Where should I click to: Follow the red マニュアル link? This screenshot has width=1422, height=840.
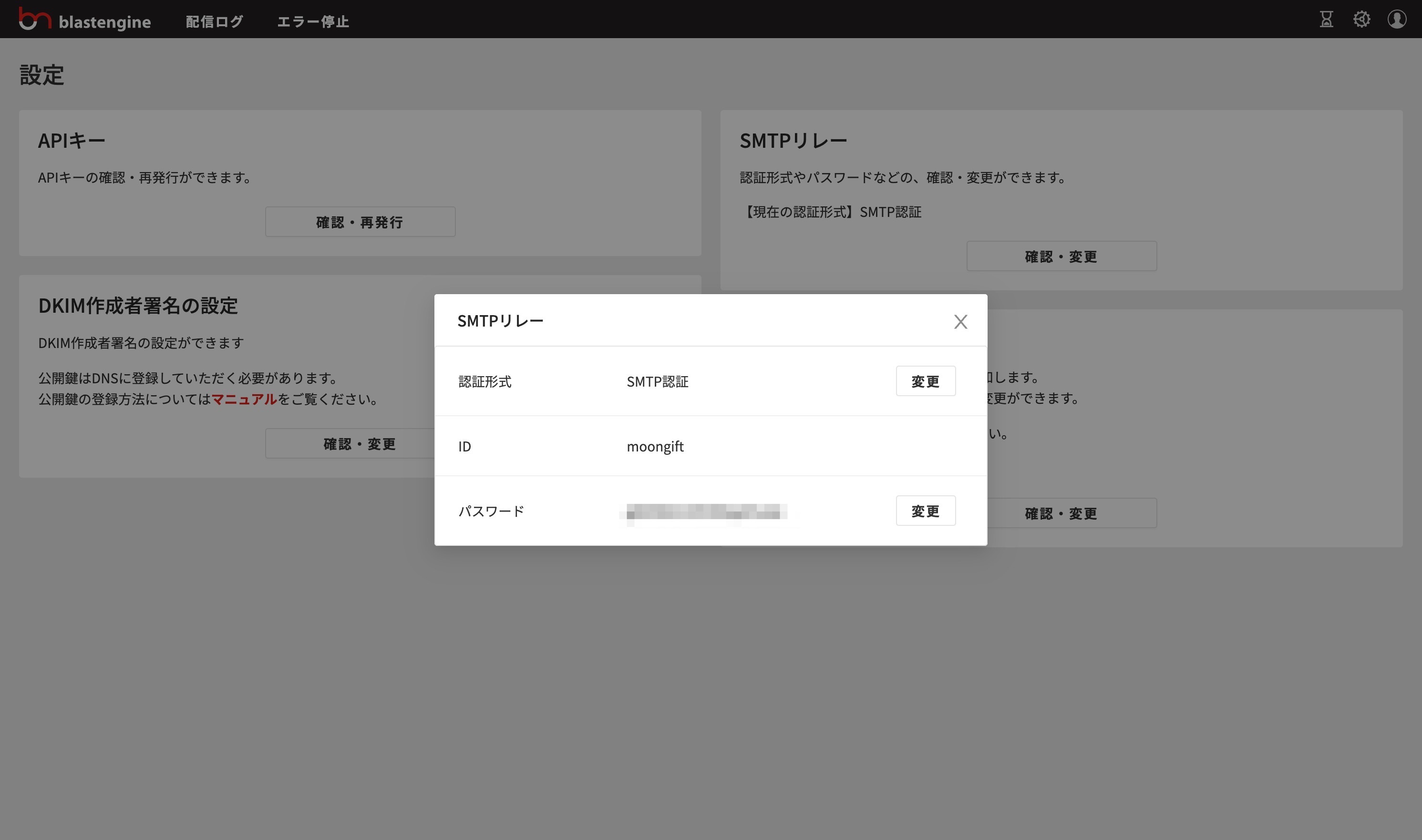(244, 399)
